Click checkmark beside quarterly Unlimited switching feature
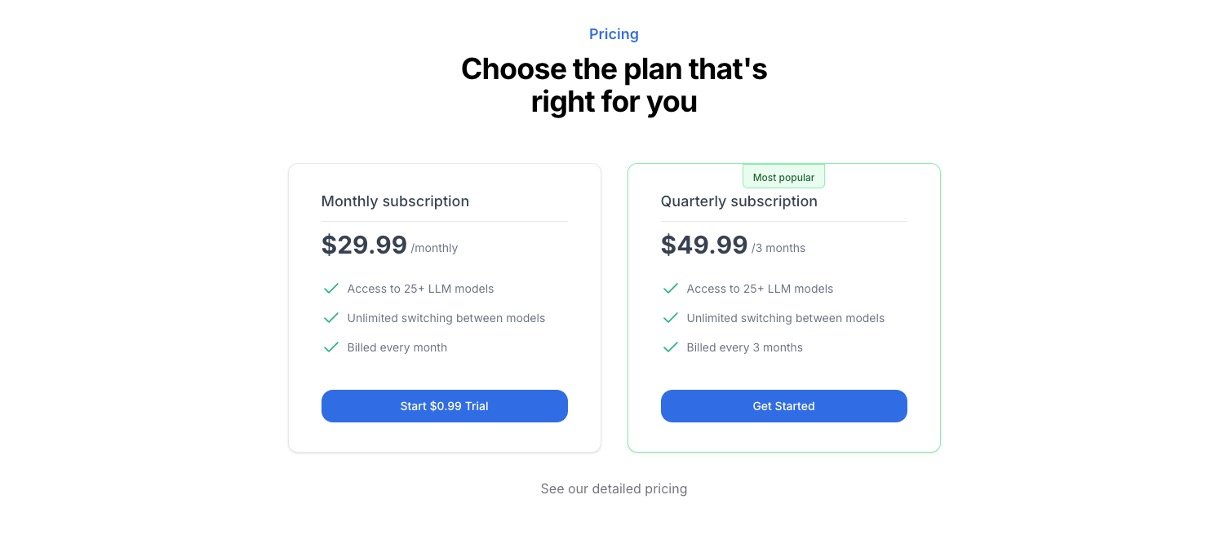The height and width of the screenshot is (540, 1224). tap(671, 318)
